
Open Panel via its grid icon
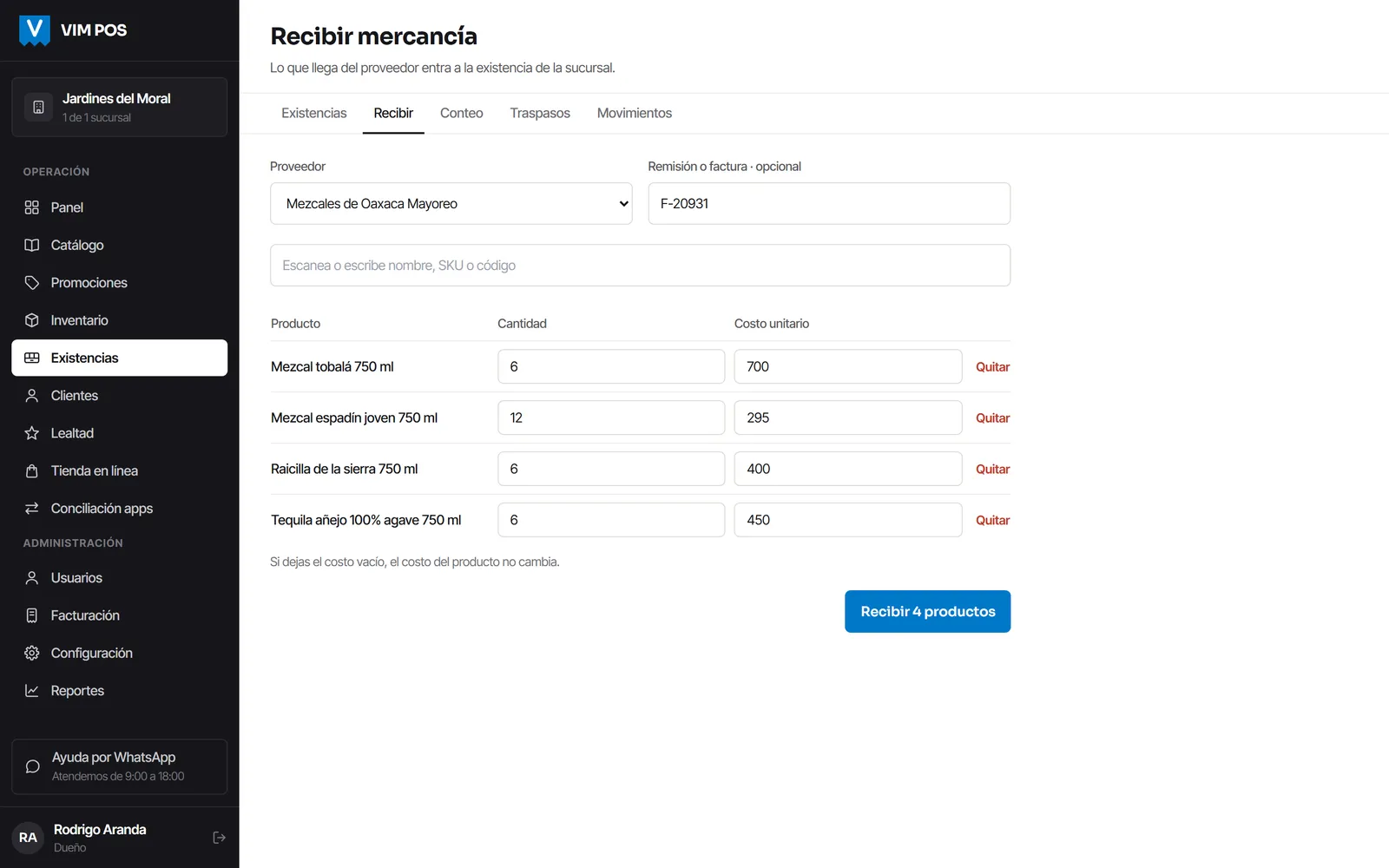click(x=32, y=207)
